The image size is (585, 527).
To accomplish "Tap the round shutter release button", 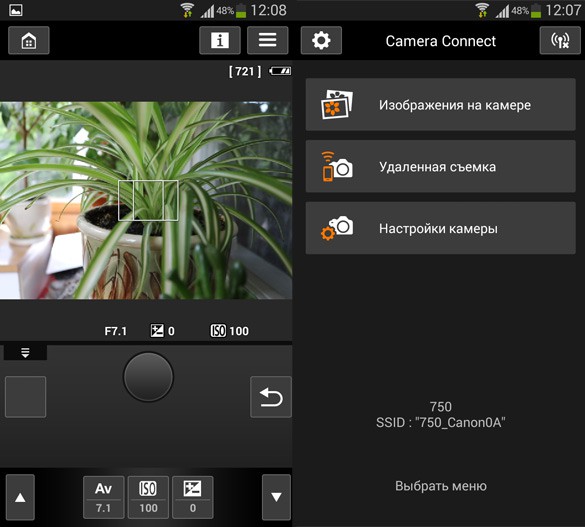I will point(148,377).
